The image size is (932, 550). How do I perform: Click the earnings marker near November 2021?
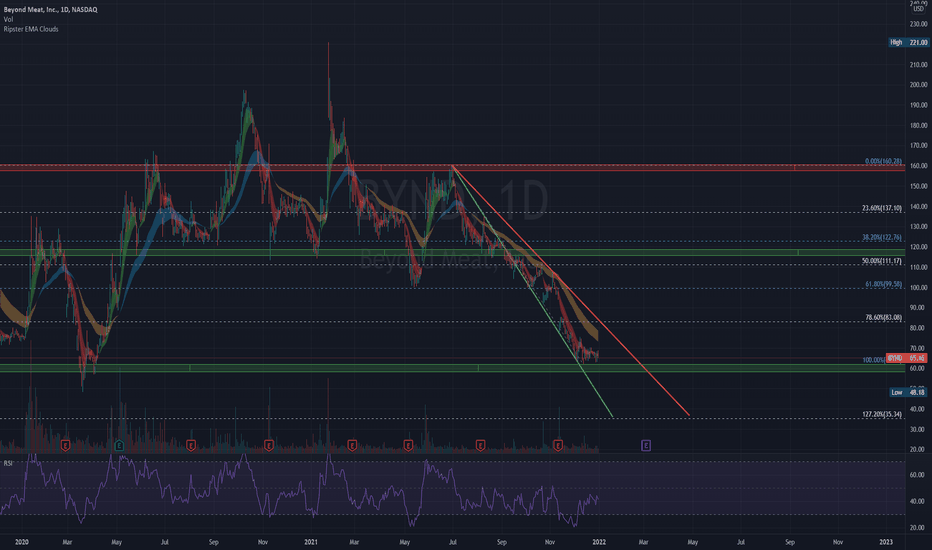pyautogui.click(x=558, y=445)
